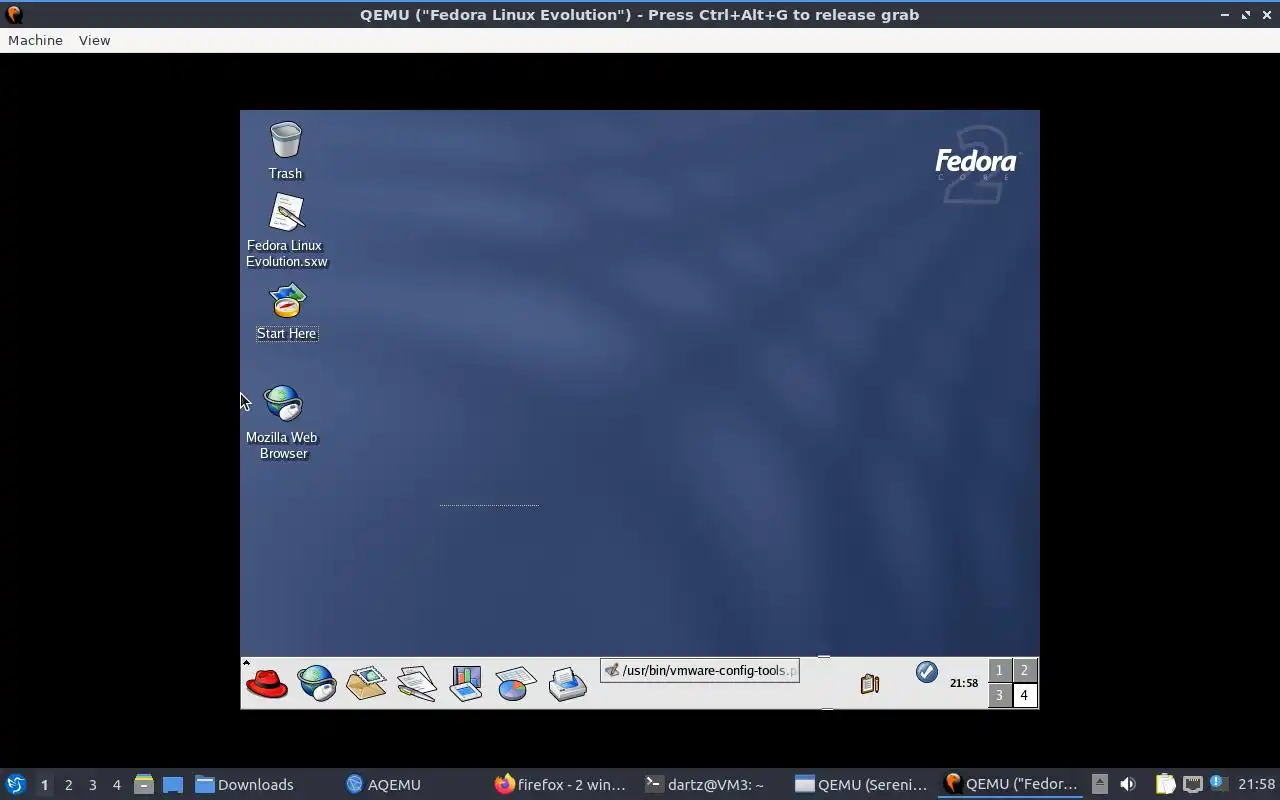
Task: Open the QEMU window menu icon
Action: (14, 15)
